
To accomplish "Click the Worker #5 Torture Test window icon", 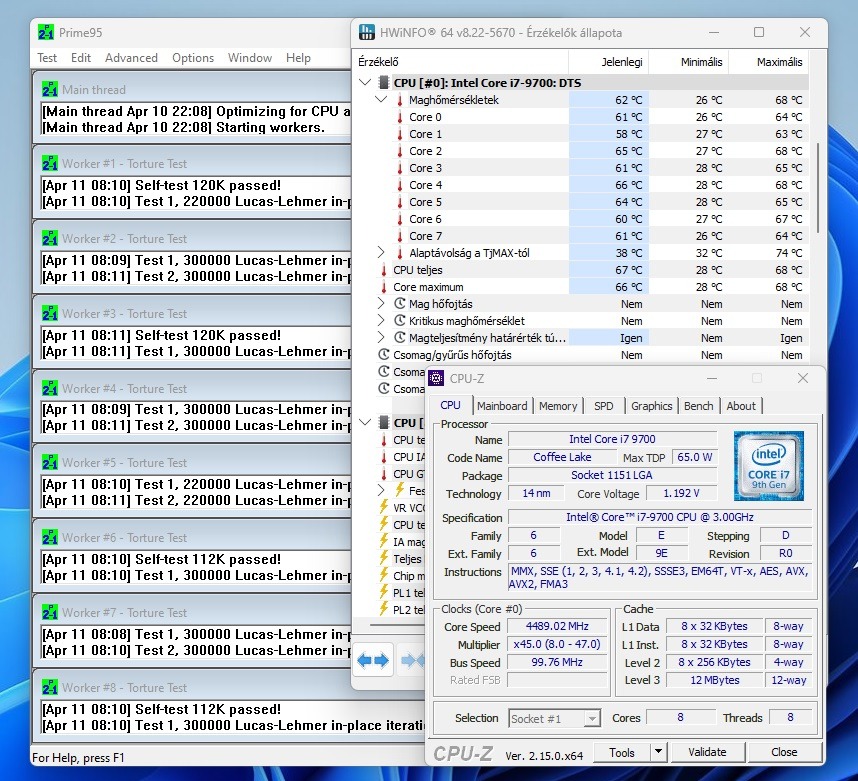I will [x=49, y=462].
